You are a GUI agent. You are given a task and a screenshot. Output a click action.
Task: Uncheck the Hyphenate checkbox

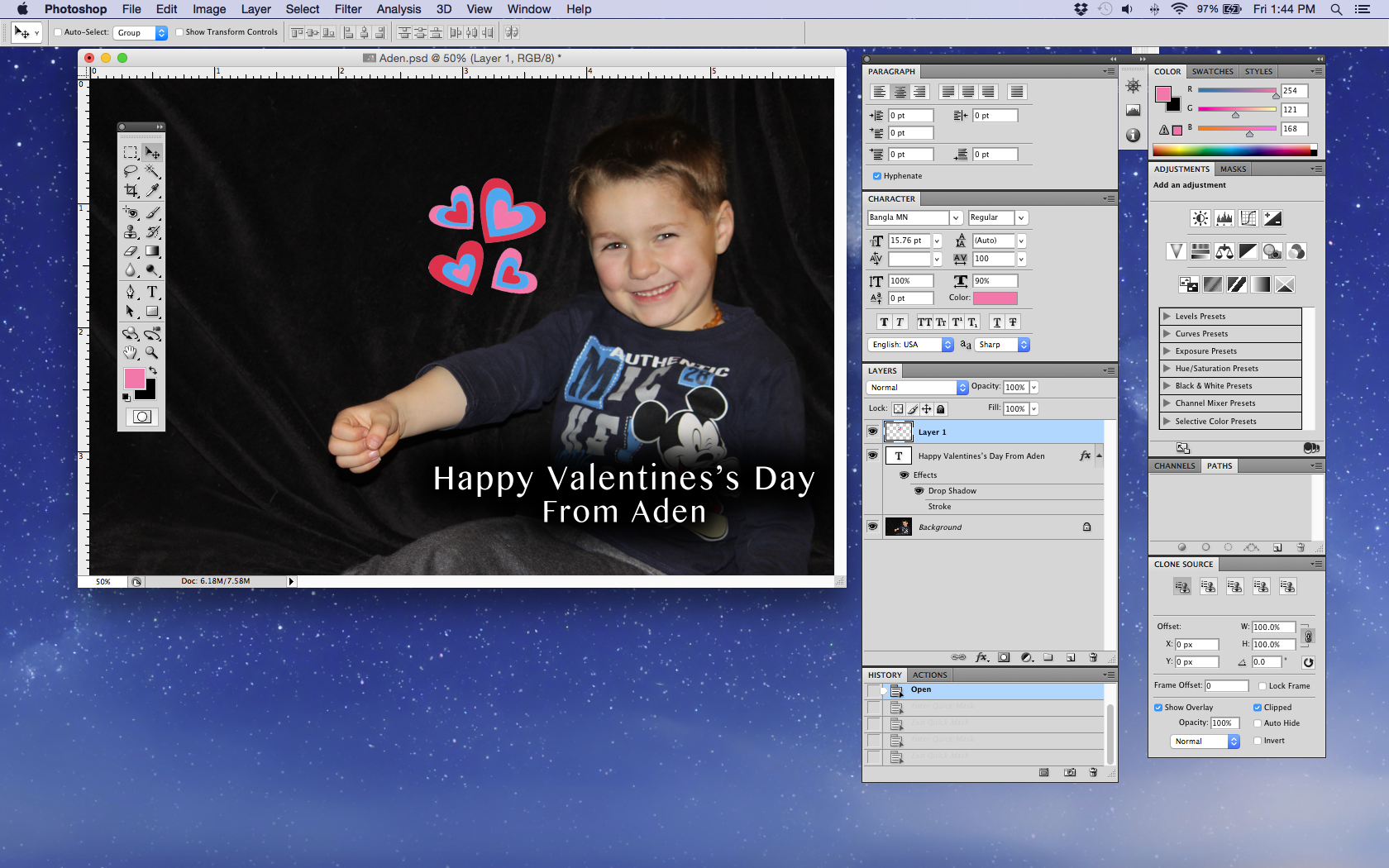coord(877,176)
